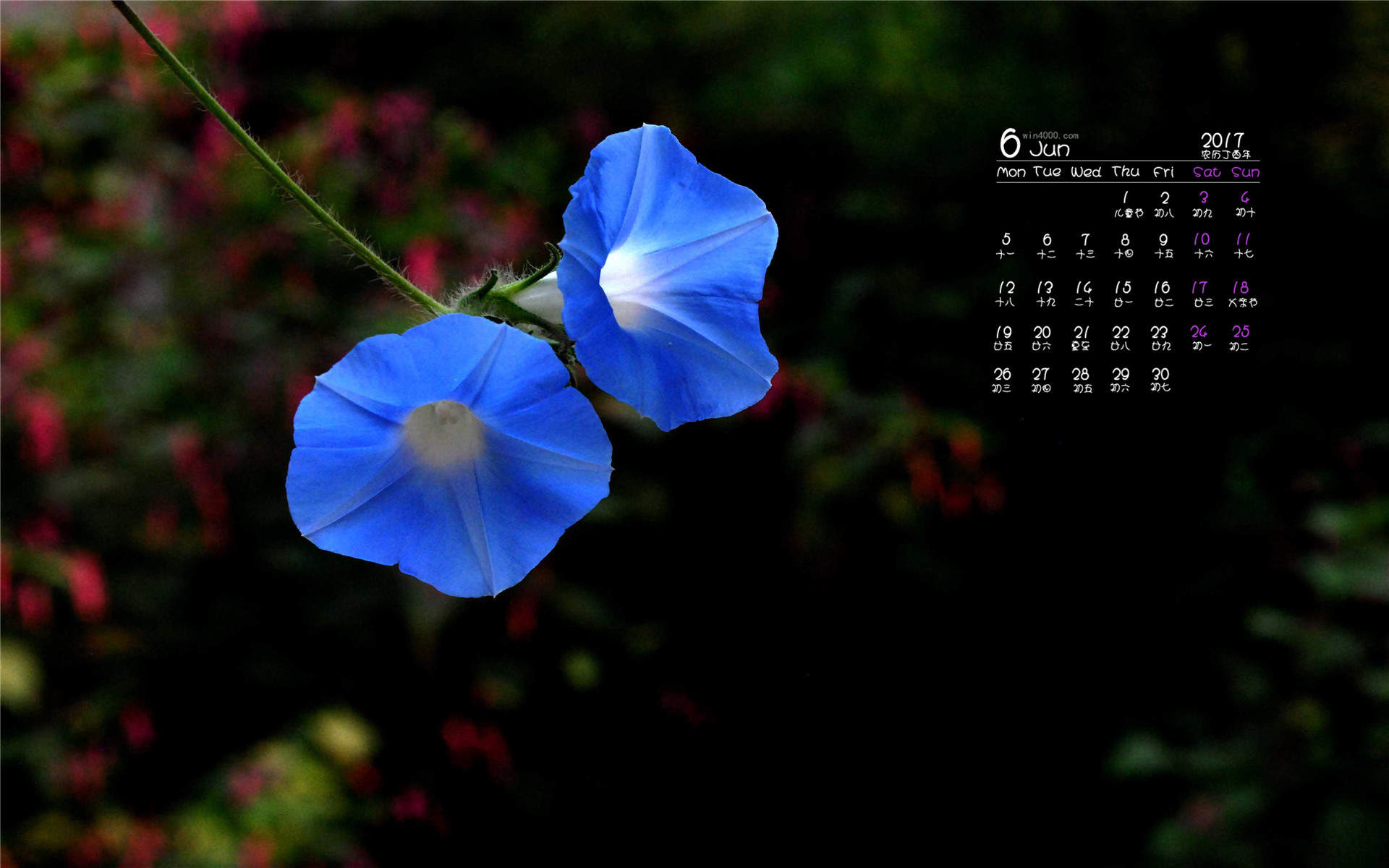Click on date 30 in calendar
The width and height of the screenshot is (1389, 868).
click(x=1160, y=374)
